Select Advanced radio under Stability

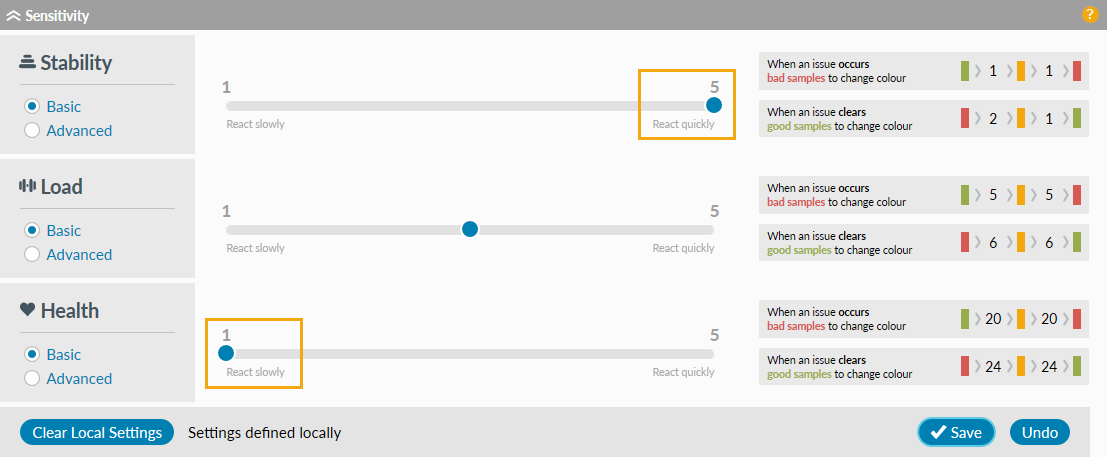(x=32, y=130)
